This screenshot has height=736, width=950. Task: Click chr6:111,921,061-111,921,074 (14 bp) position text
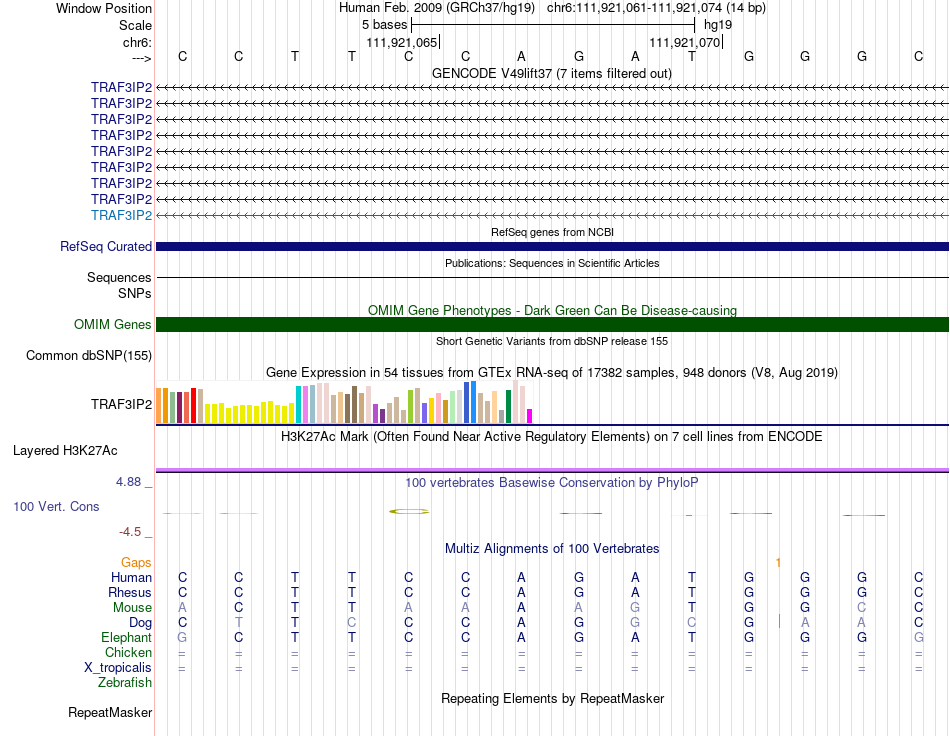click(x=656, y=8)
